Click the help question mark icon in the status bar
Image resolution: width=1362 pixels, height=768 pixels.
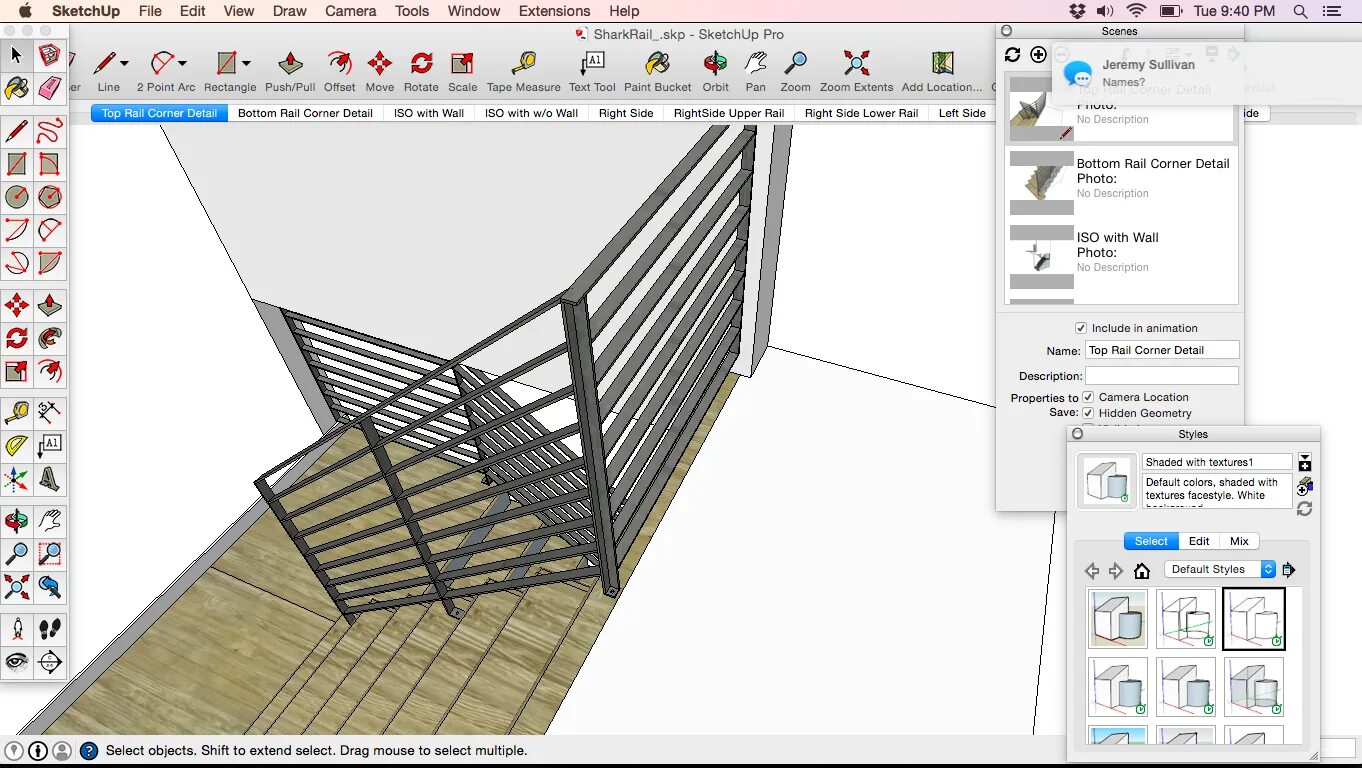click(x=89, y=751)
